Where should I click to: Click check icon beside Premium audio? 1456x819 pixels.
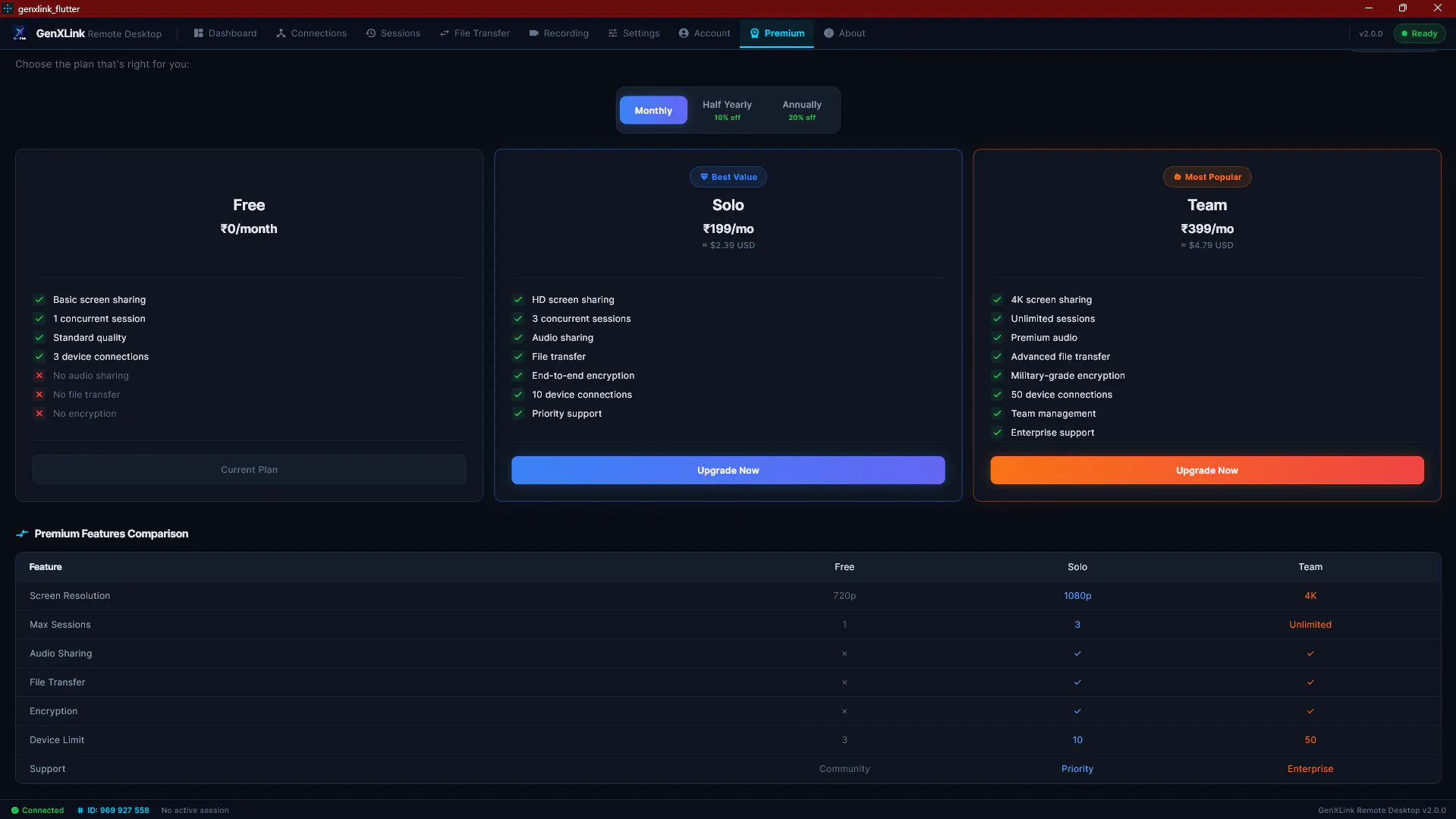(x=997, y=338)
